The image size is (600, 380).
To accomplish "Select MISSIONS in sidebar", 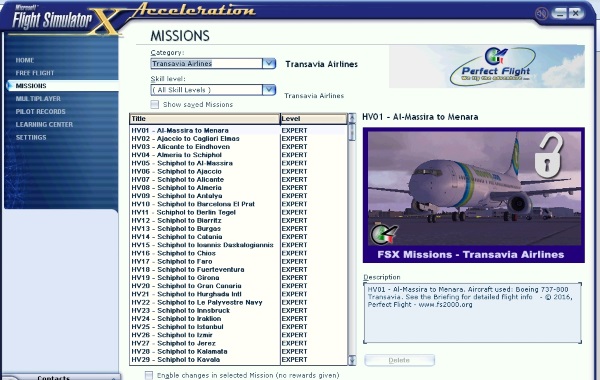I will point(31,86).
